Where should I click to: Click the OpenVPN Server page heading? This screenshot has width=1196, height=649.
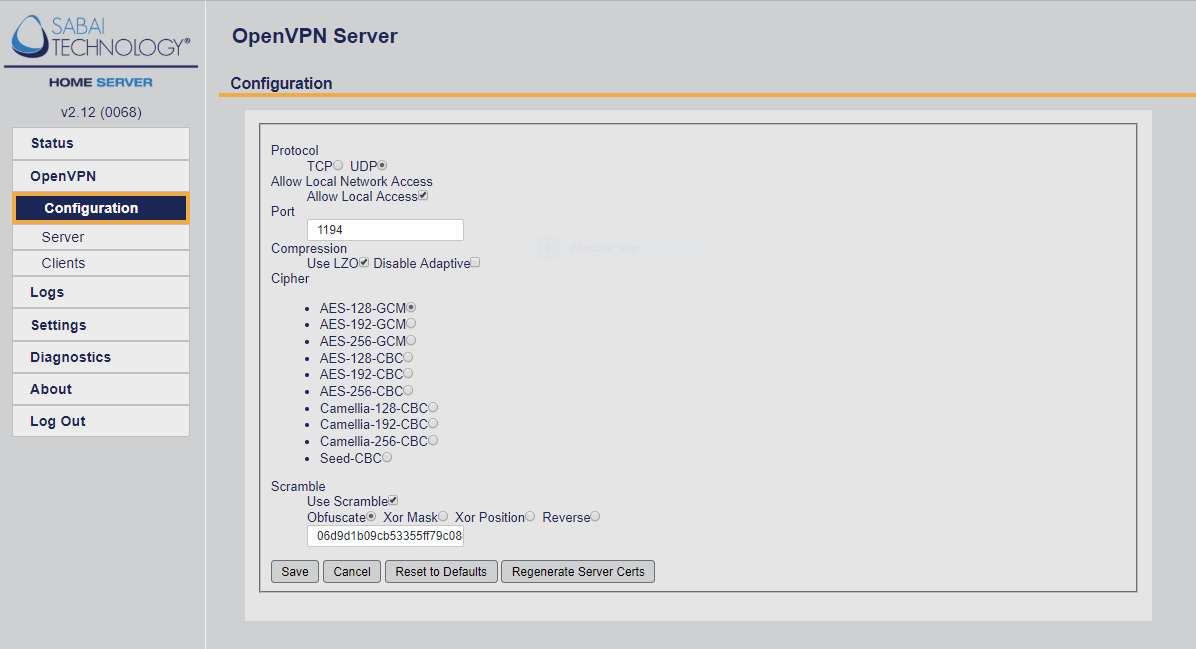[314, 36]
